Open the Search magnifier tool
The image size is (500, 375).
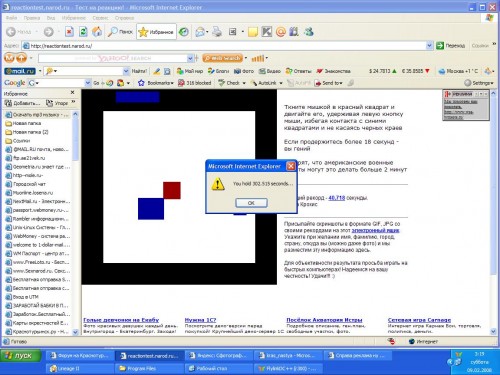pyautogui.click(x=120, y=32)
